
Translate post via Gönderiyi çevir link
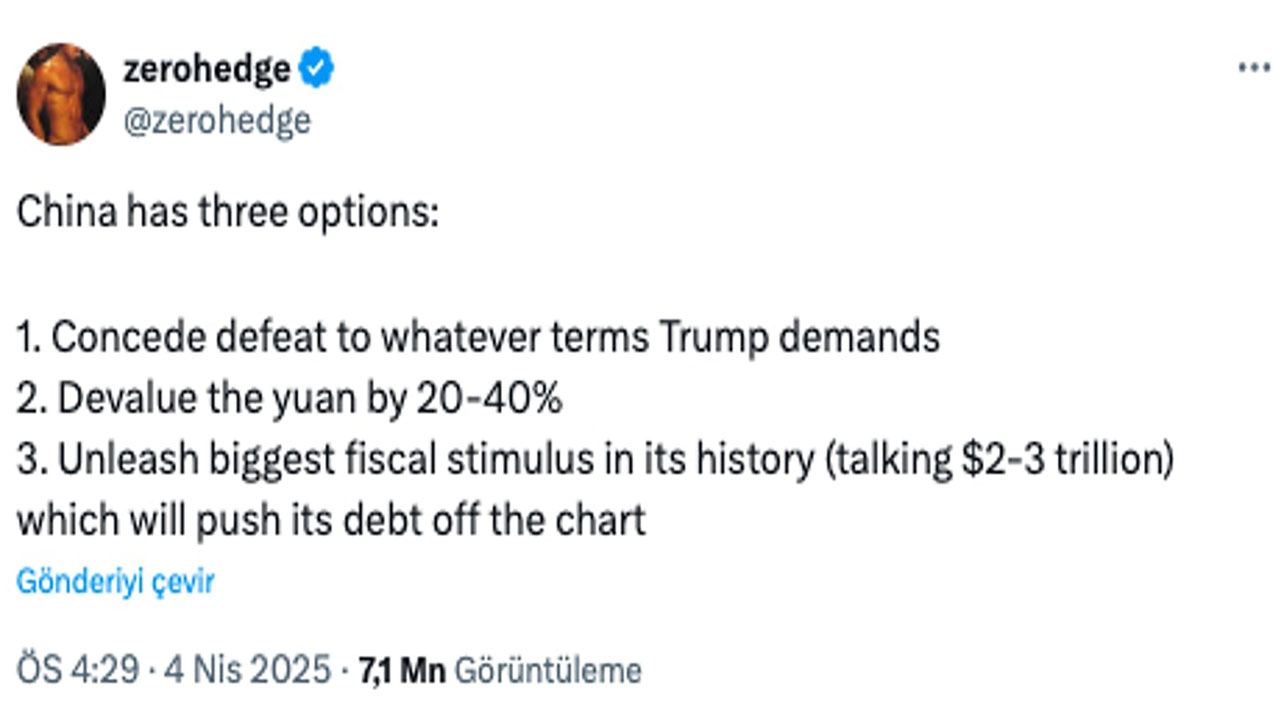[x=115, y=582]
